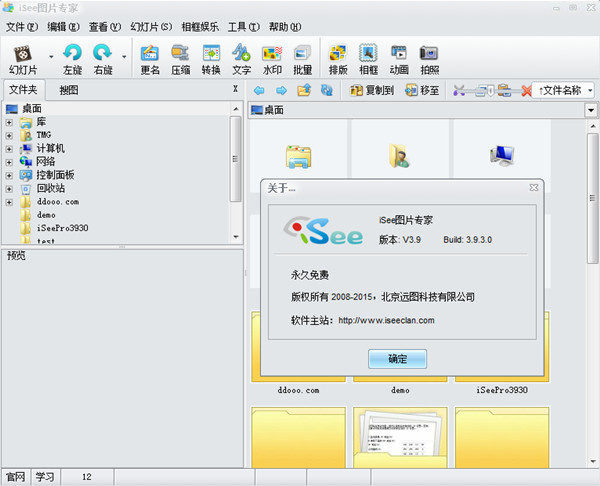Click the 更名 rename icon
Screen dimensions: 600x486
150,58
